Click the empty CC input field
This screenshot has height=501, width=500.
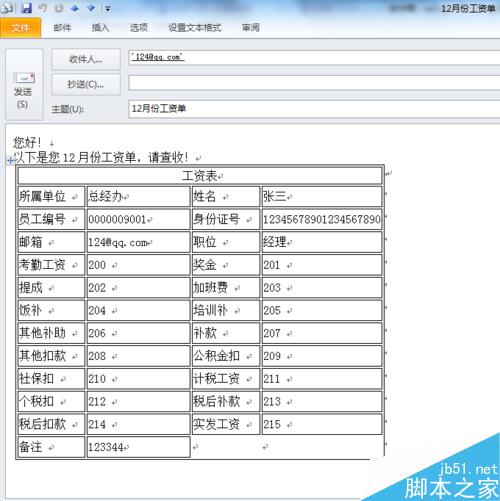pos(314,82)
